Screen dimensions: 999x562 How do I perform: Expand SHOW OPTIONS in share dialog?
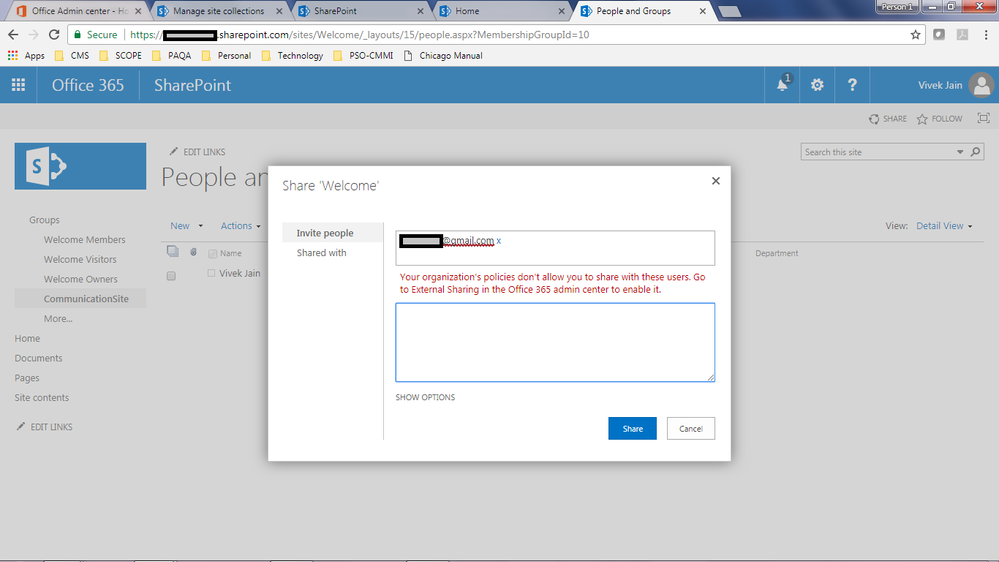tap(425, 397)
